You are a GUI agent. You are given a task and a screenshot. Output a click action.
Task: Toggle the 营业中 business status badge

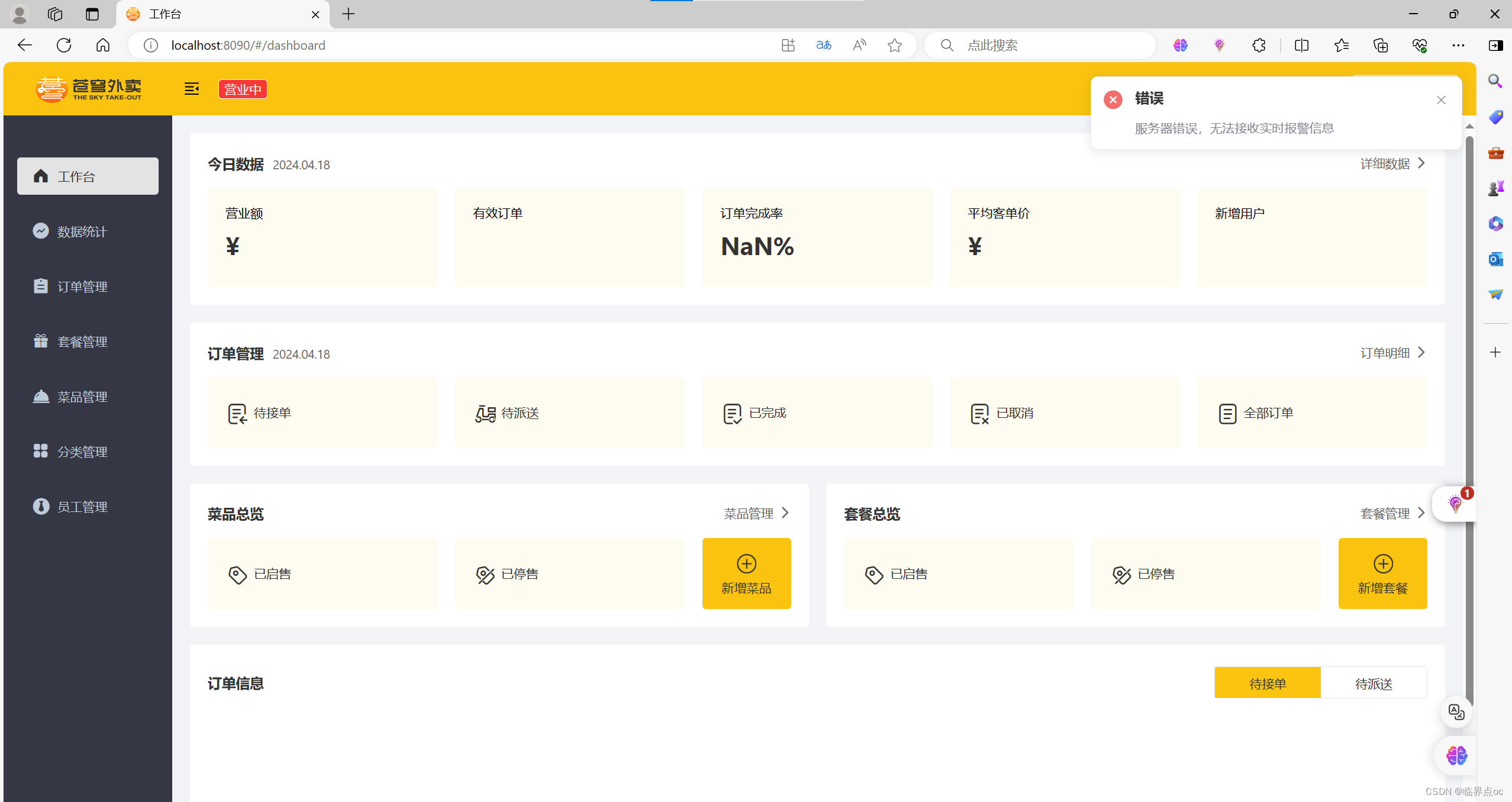point(243,89)
